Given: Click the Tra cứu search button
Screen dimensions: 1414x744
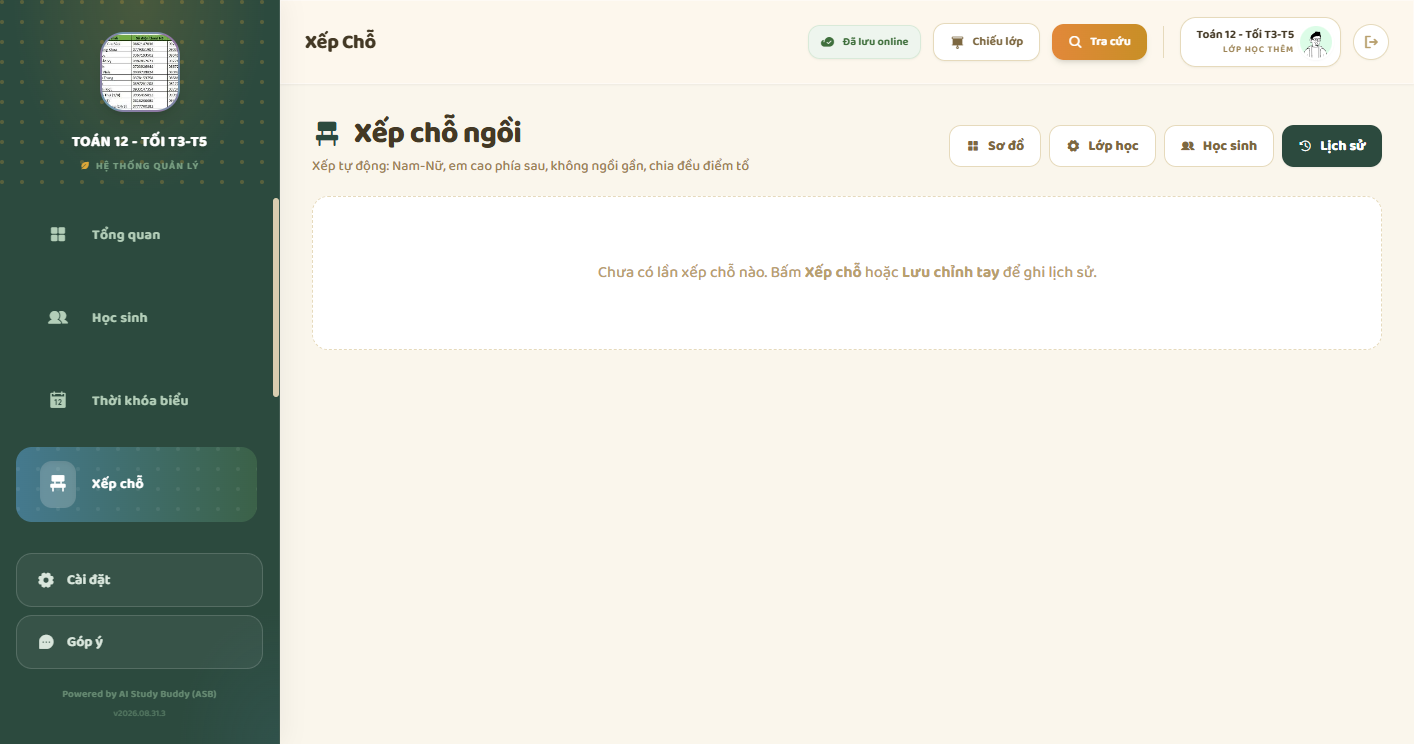Looking at the screenshot, I should [1099, 42].
